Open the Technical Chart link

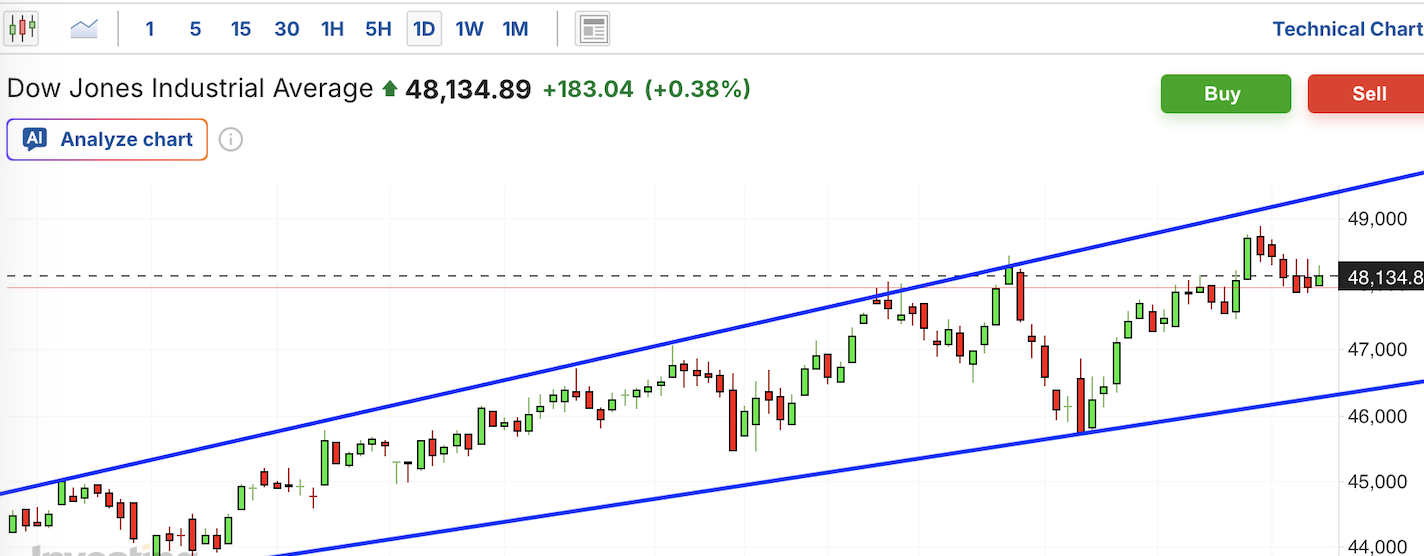(x=1346, y=29)
